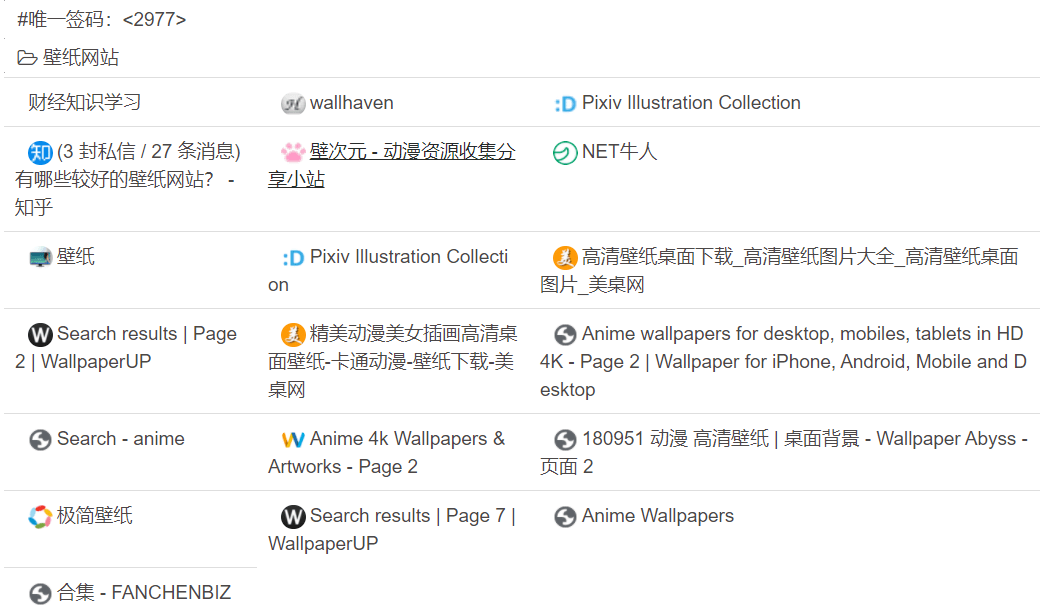Click the orange 美桌网 icon of 高清壁纸桌面下载
The height and width of the screenshot is (615, 1042).
click(x=565, y=257)
